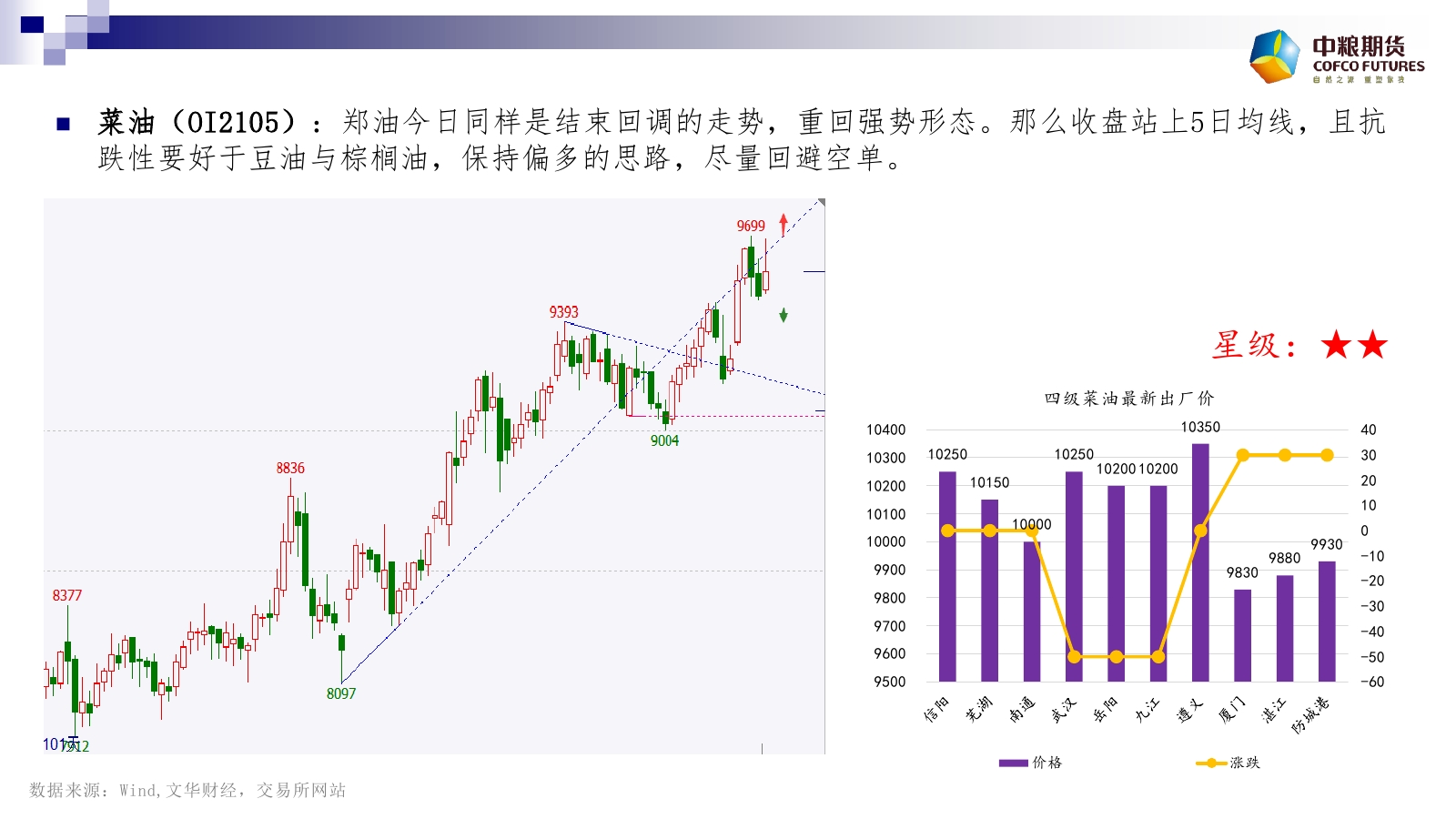Click the yellow 涨跌 legend marker

[x=1211, y=763]
